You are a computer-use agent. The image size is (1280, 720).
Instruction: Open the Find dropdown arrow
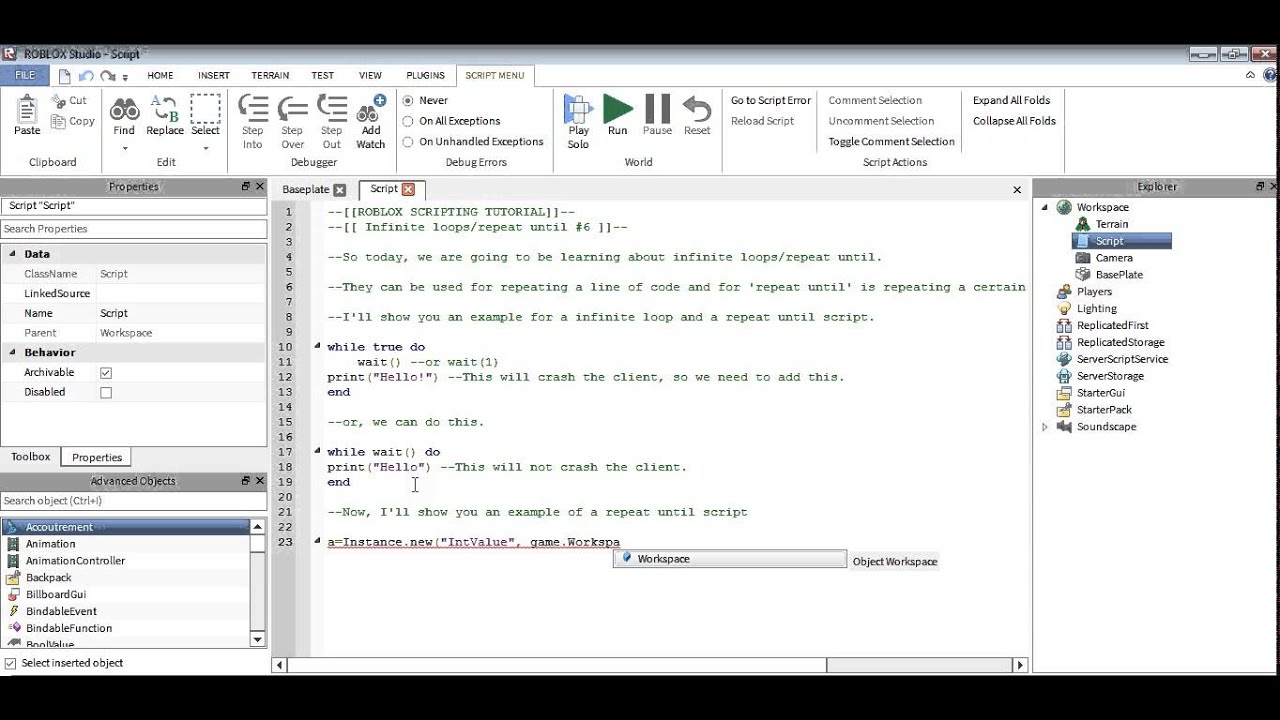coord(124,148)
